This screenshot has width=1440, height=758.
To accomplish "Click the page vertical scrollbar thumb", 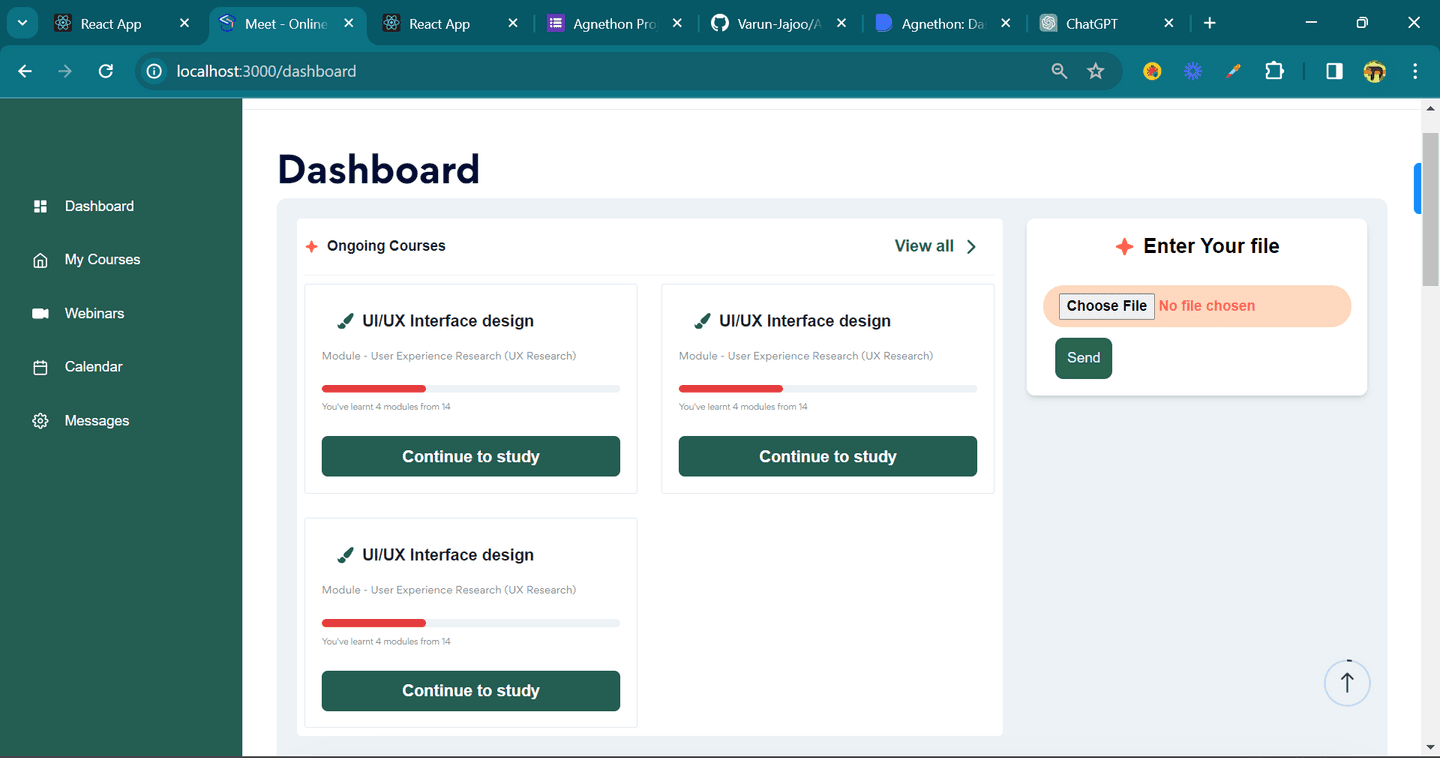I will click(x=1430, y=210).
